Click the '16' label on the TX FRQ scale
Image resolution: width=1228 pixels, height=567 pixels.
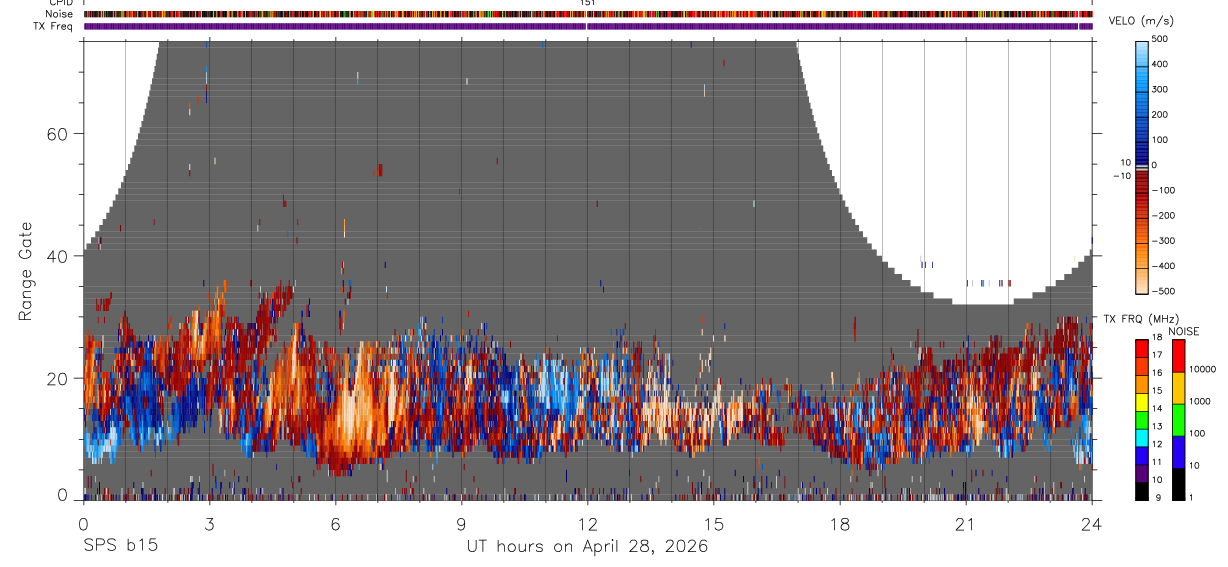pos(1159,373)
